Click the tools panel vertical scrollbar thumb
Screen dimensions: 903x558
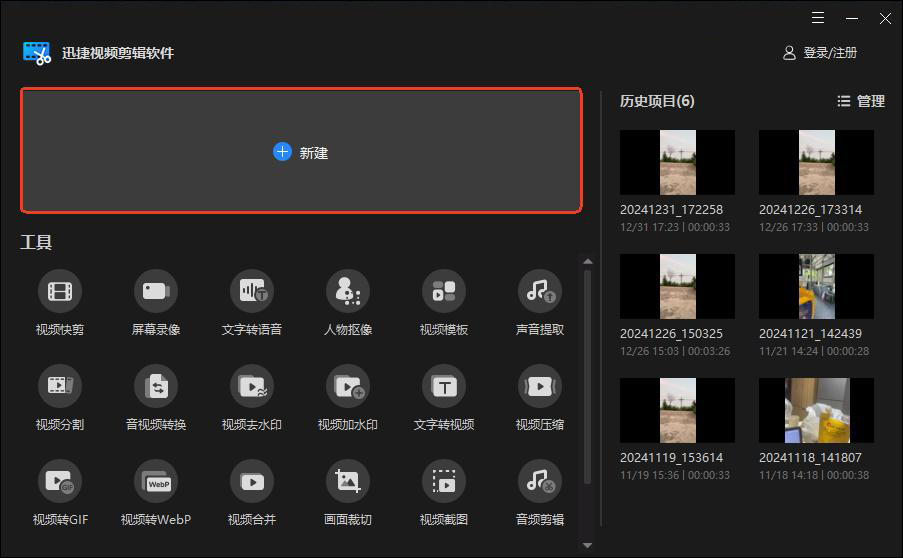point(587,377)
